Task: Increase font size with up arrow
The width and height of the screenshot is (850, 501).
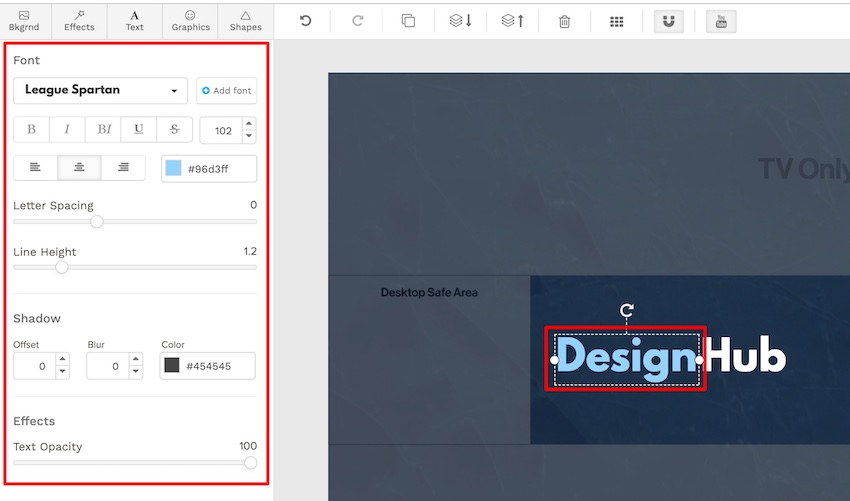Action: [249, 124]
